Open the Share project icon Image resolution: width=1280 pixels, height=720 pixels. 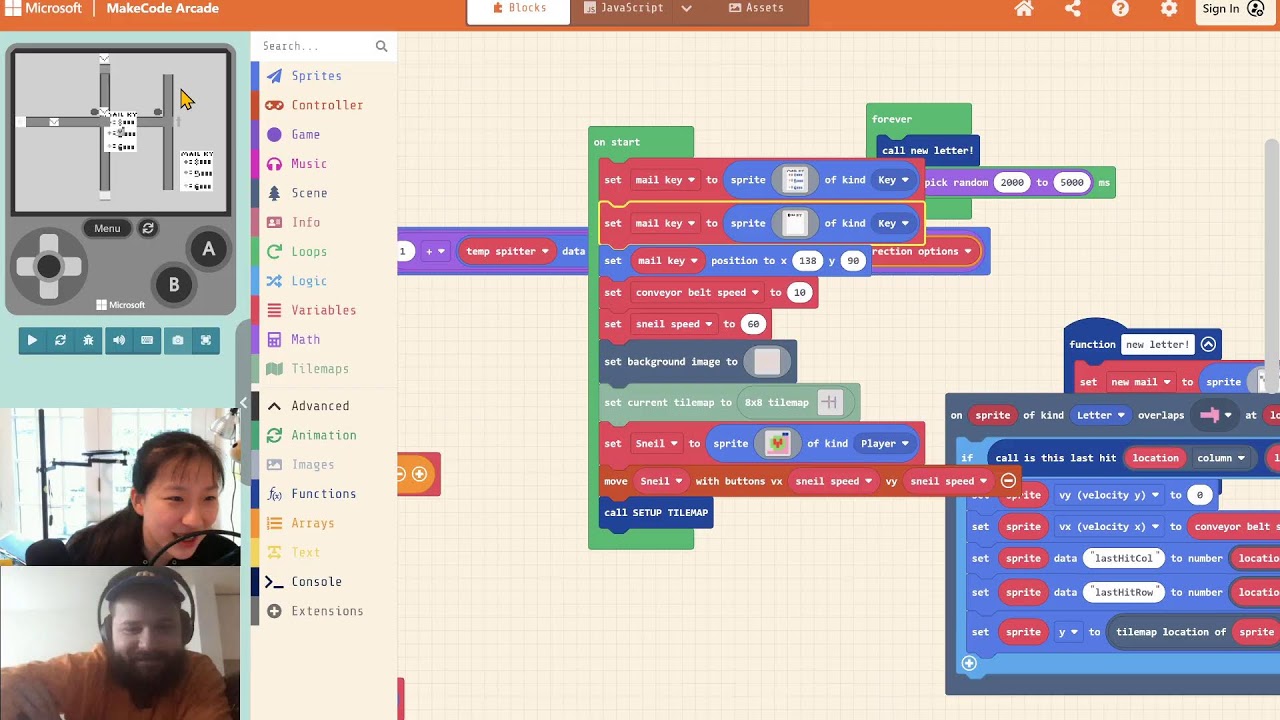pos(1072,9)
